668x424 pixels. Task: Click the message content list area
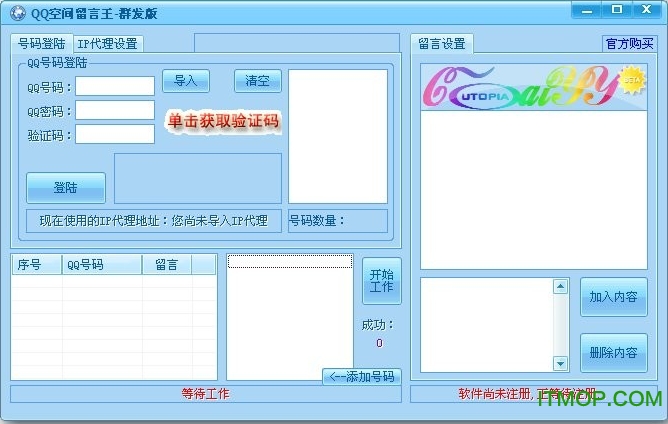pos(534,190)
